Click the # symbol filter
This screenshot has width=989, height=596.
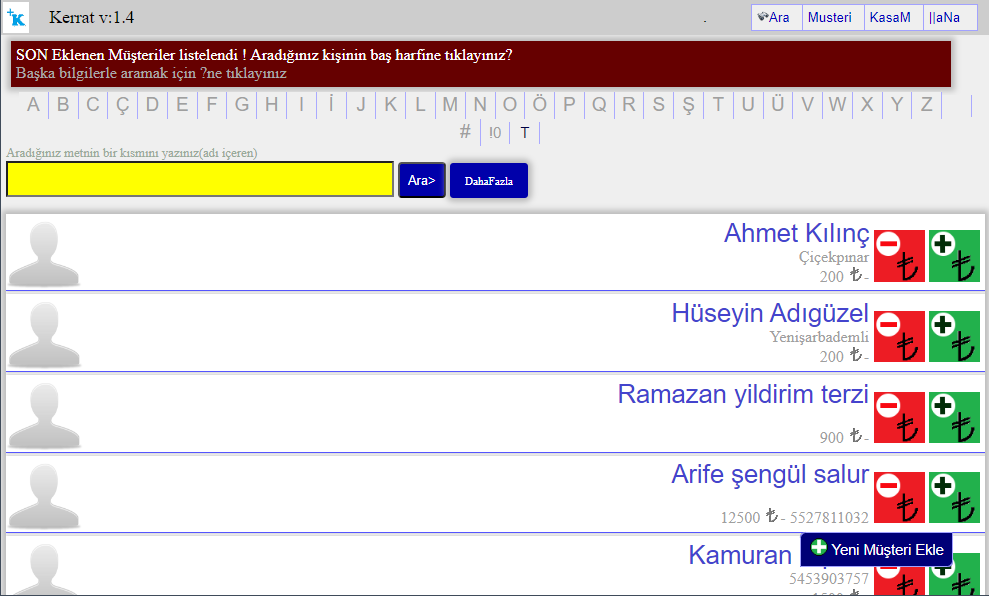pos(465,132)
